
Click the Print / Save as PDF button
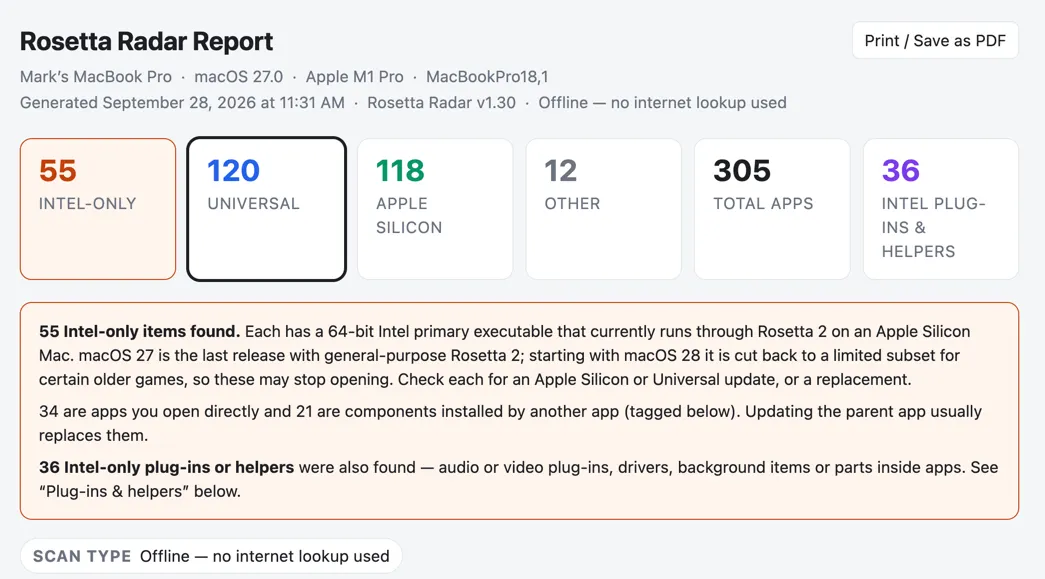pos(935,41)
